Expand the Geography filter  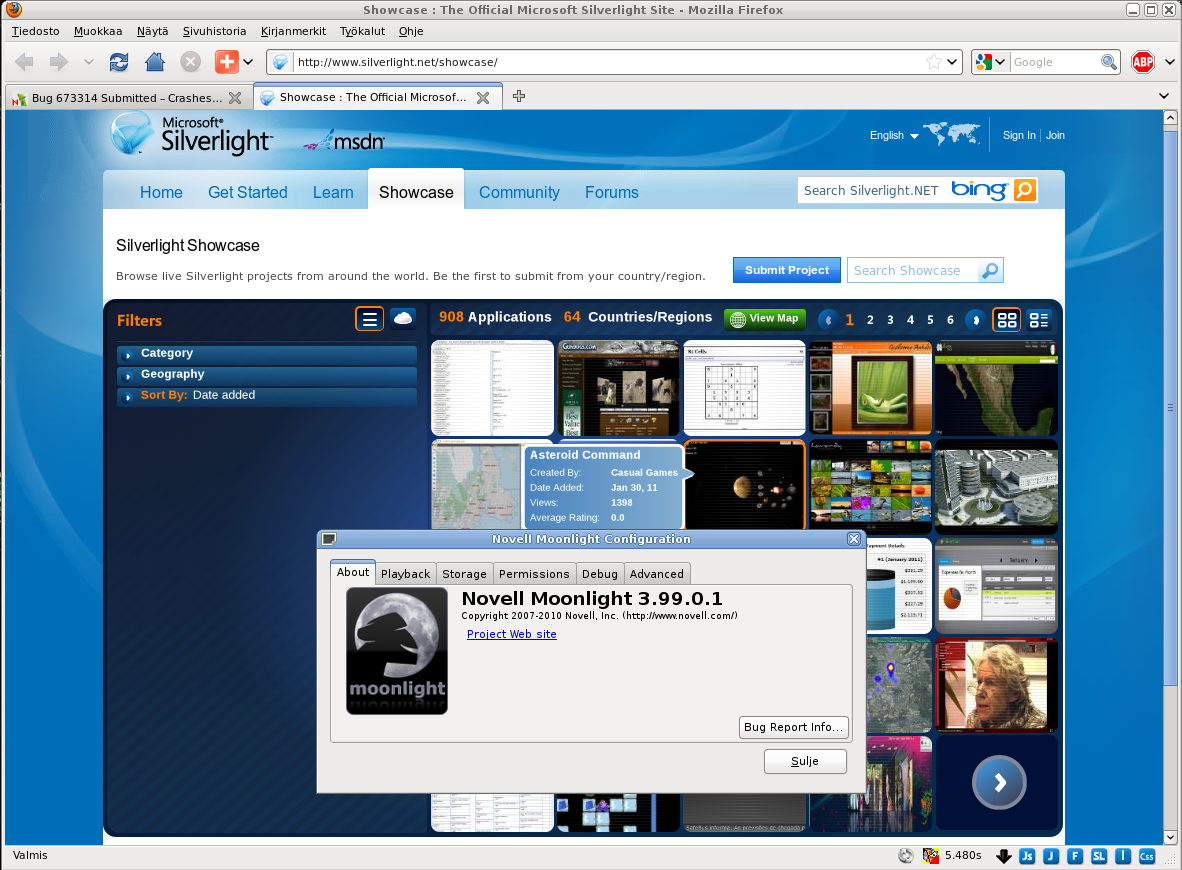click(x=172, y=375)
